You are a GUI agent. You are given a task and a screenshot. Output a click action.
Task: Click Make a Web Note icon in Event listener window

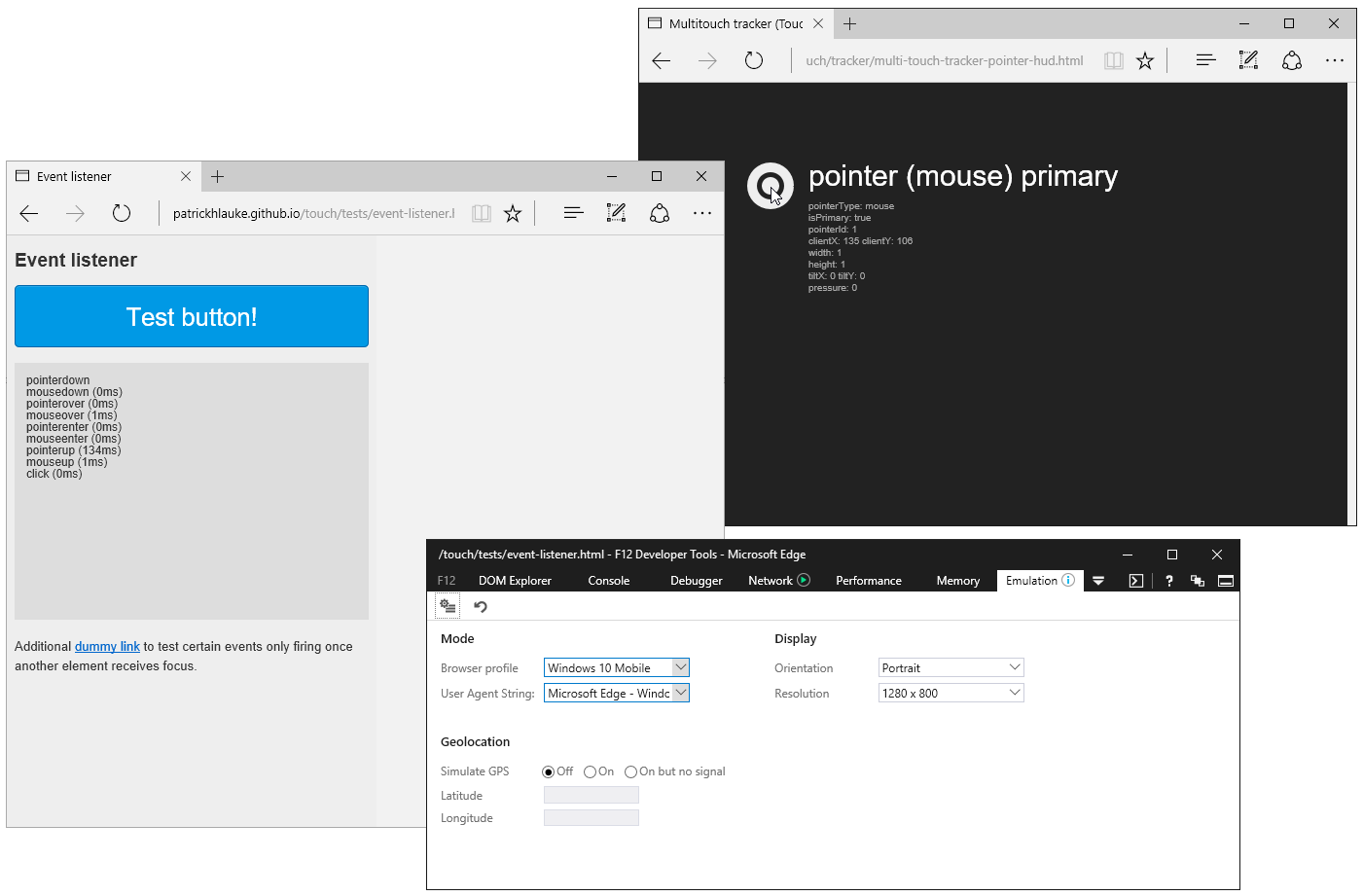[x=616, y=213]
